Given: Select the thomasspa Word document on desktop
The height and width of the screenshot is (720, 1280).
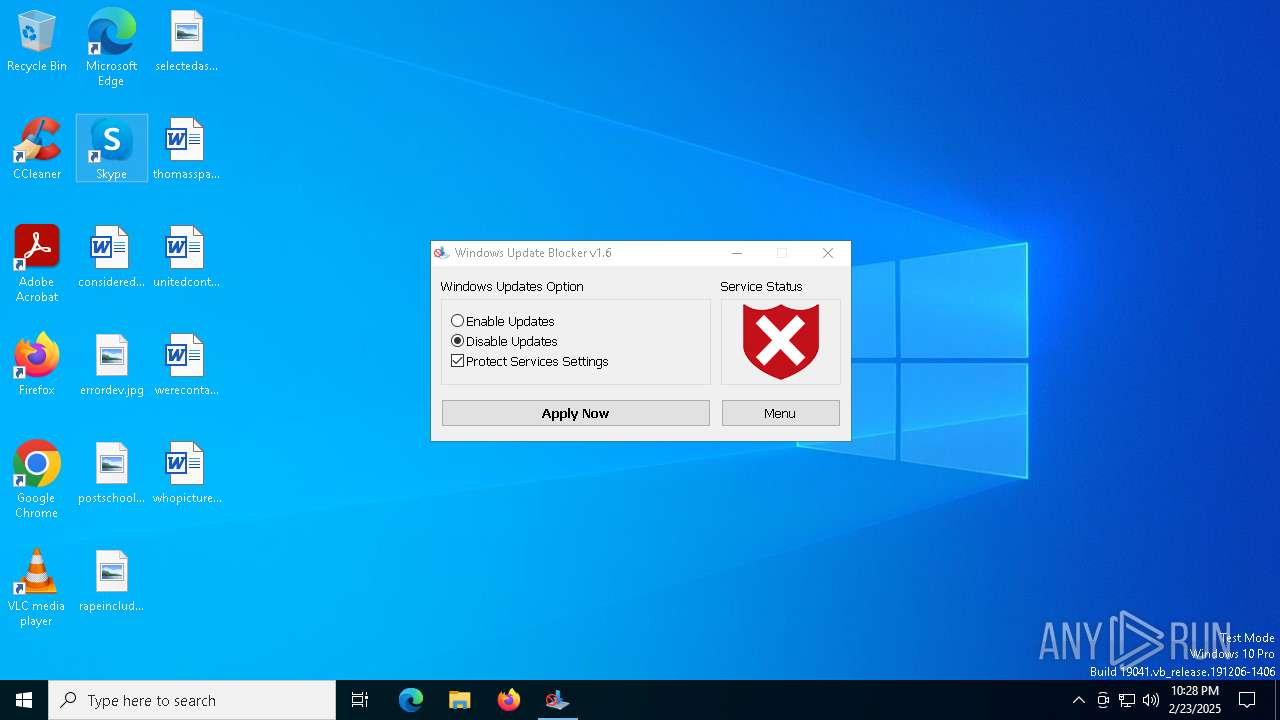Looking at the screenshot, I should (x=185, y=149).
